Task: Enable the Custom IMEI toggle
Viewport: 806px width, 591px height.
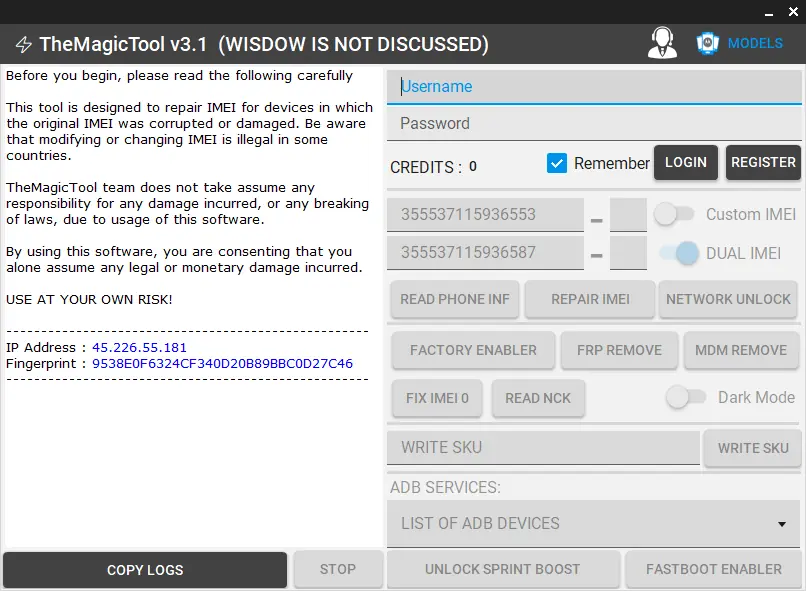Action: pyautogui.click(x=674, y=214)
